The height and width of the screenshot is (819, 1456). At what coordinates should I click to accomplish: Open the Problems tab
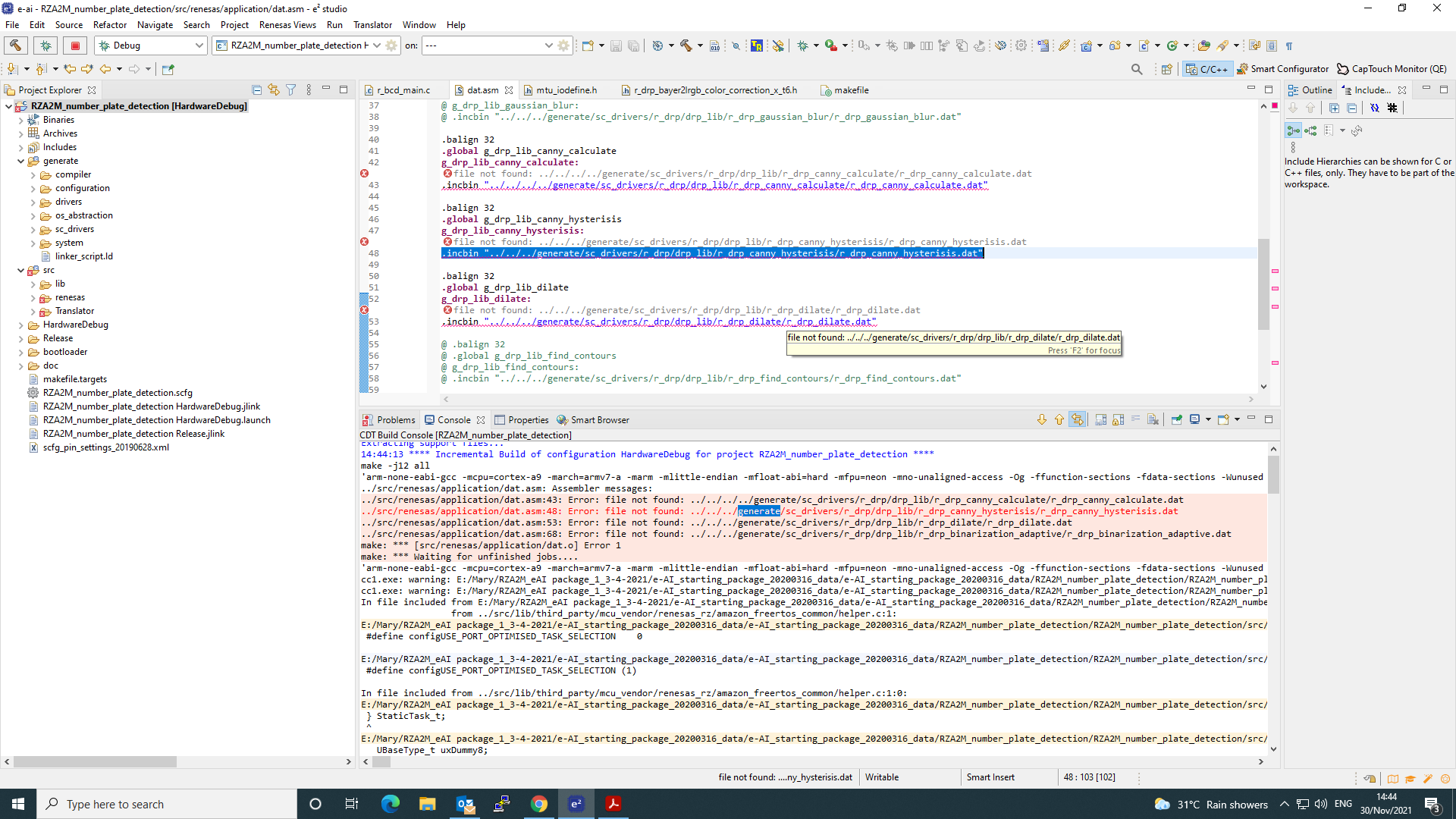click(x=389, y=420)
